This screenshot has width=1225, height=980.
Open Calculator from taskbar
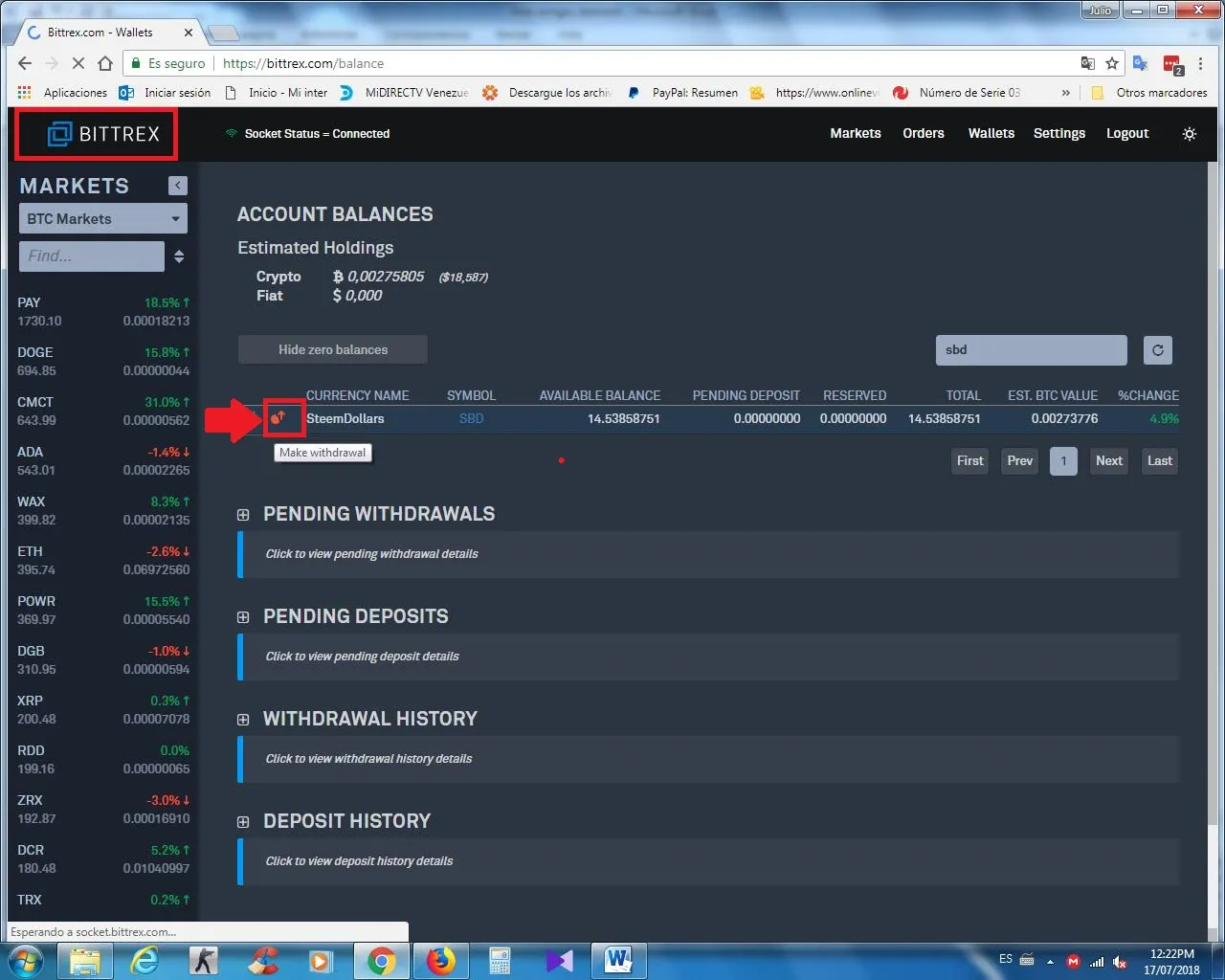pos(500,961)
